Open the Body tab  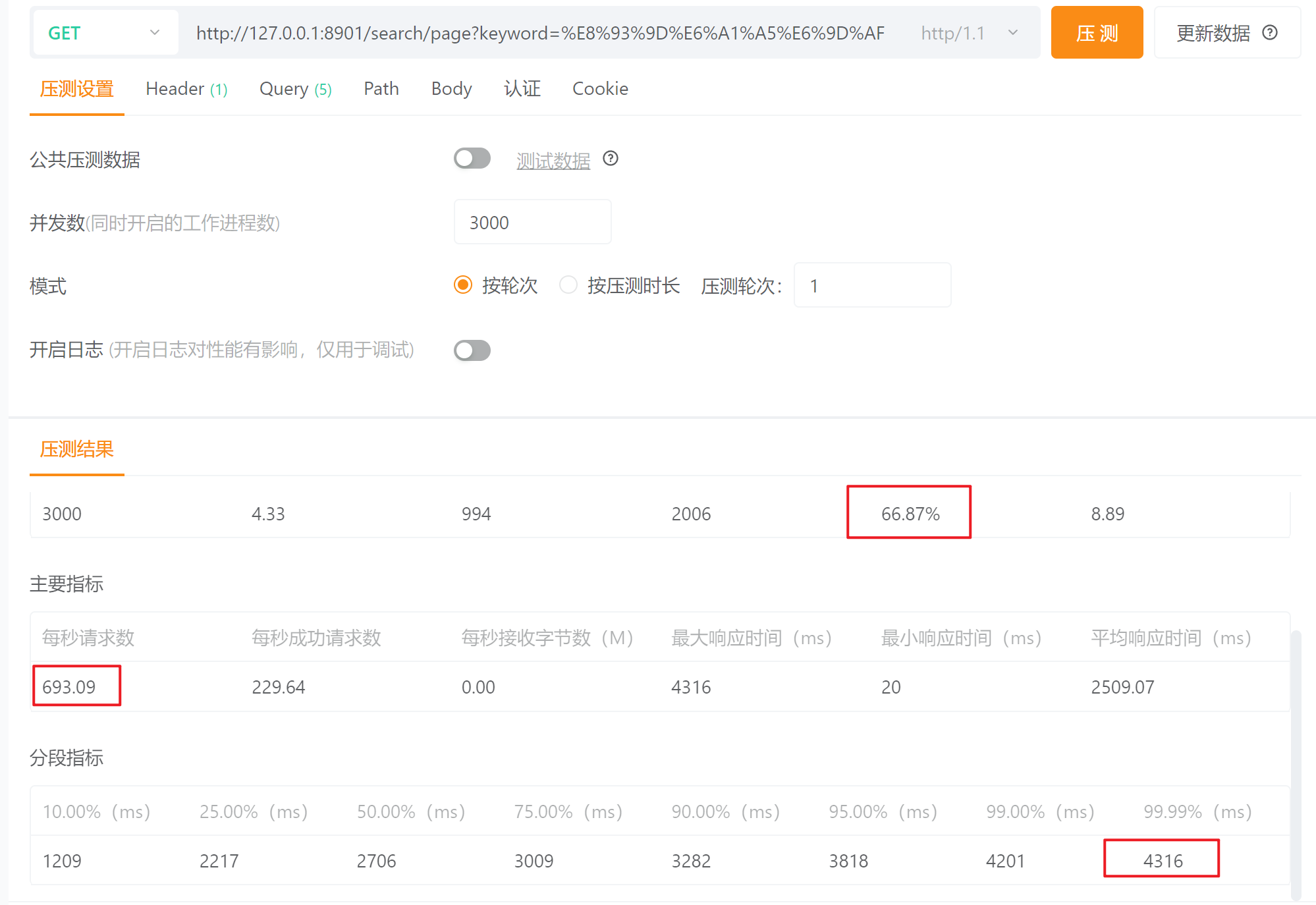click(451, 89)
